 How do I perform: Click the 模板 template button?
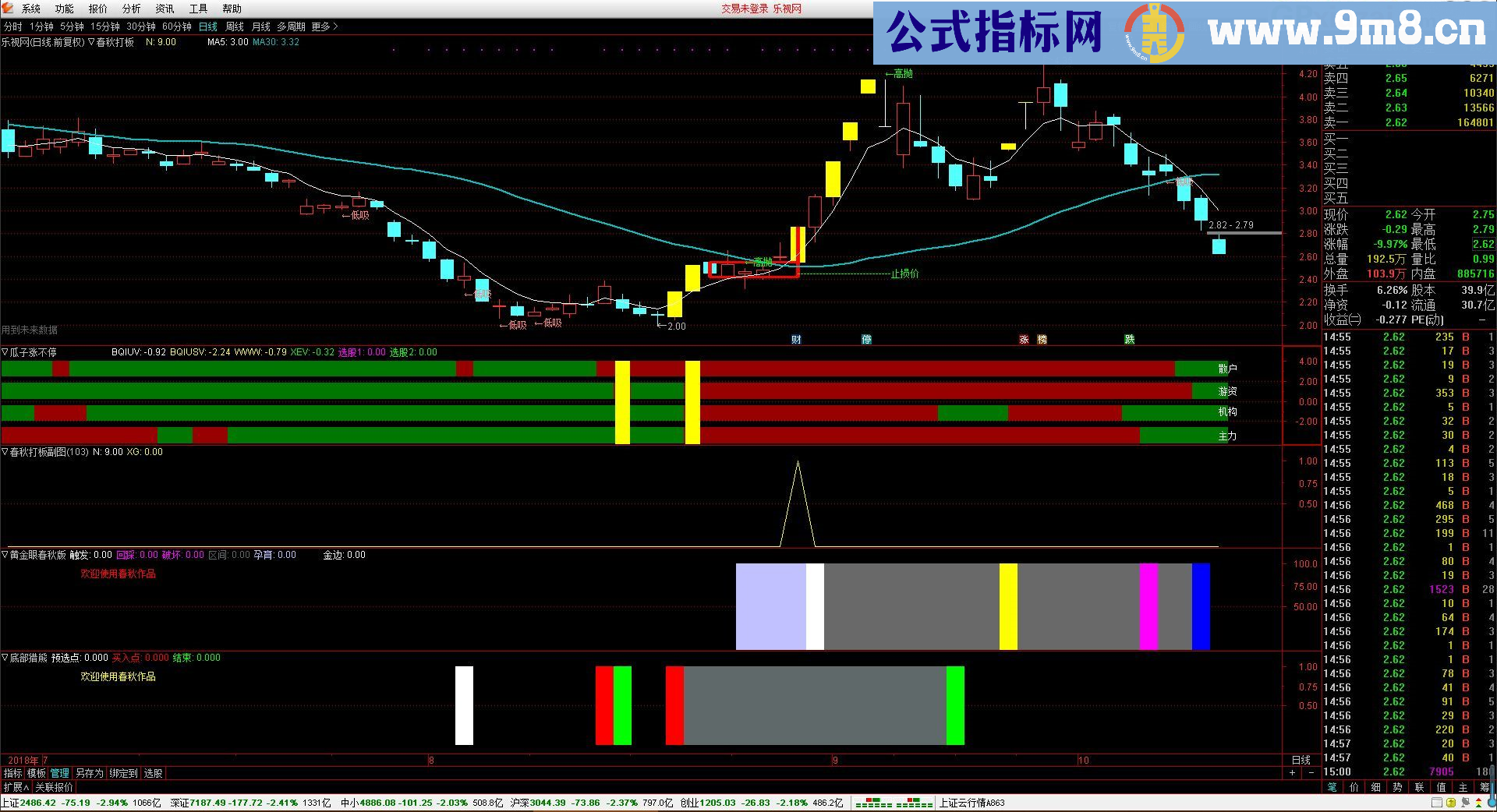[x=37, y=773]
